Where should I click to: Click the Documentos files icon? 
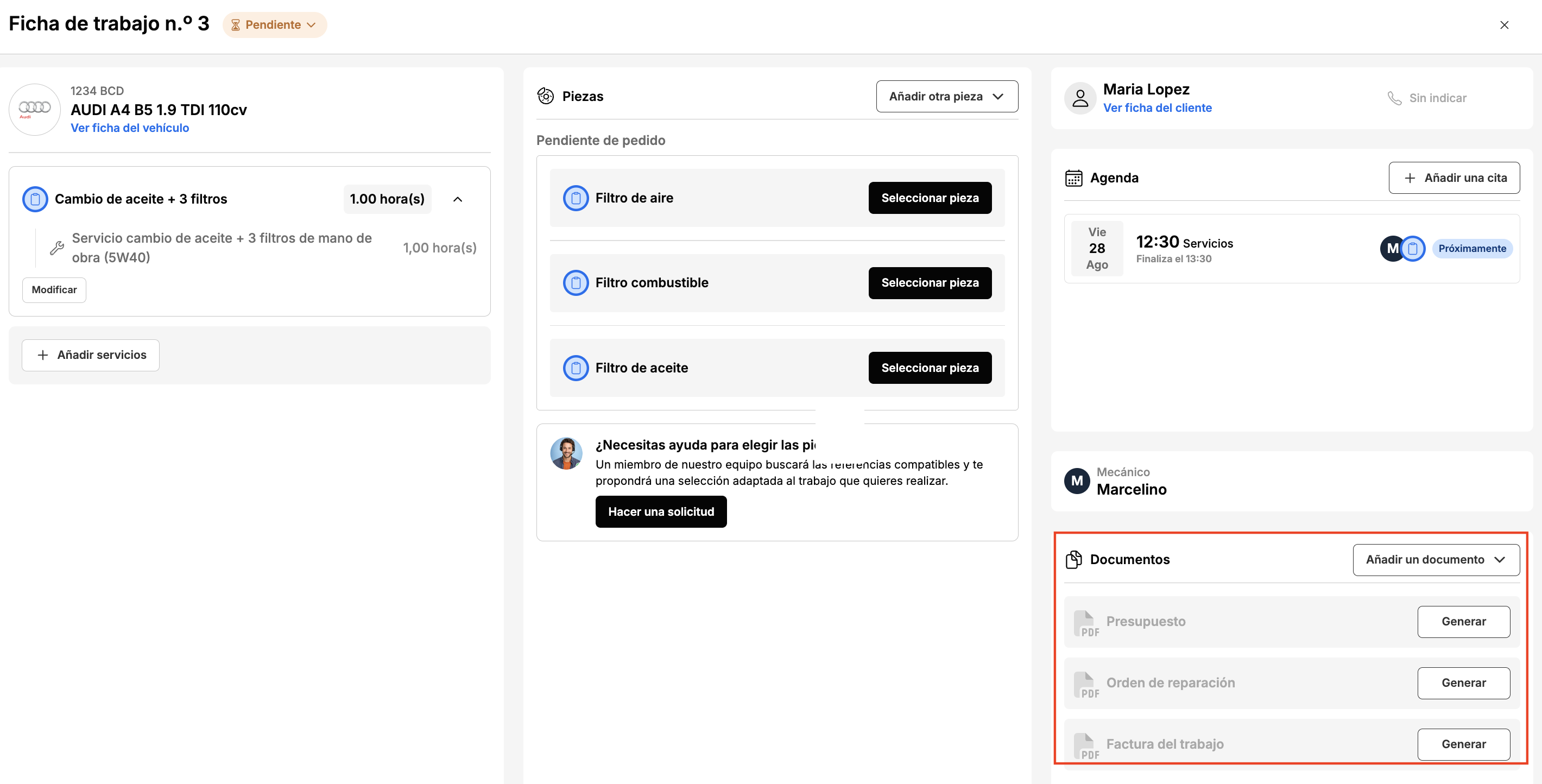click(1073, 560)
